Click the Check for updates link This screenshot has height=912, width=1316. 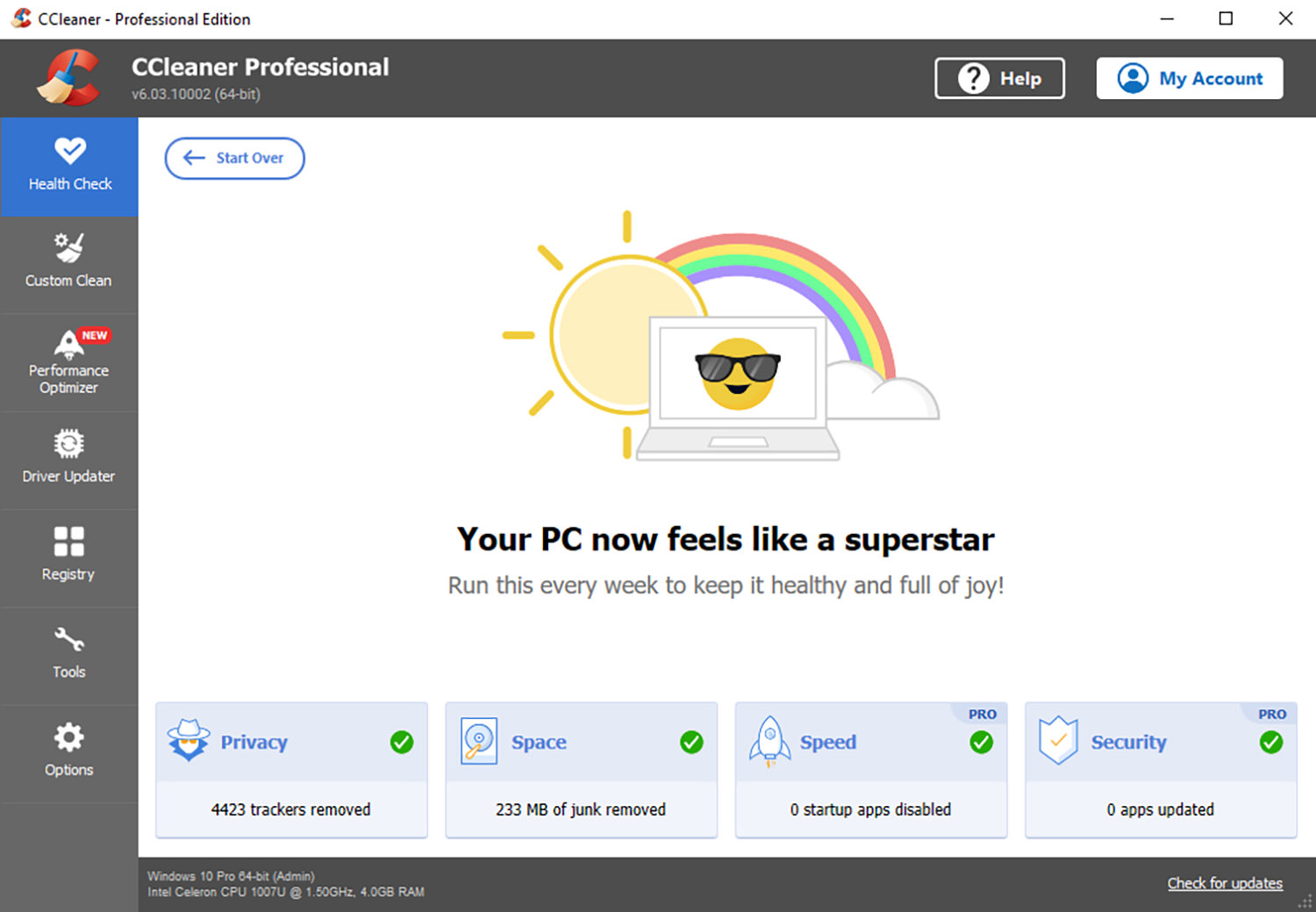(1225, 883)
